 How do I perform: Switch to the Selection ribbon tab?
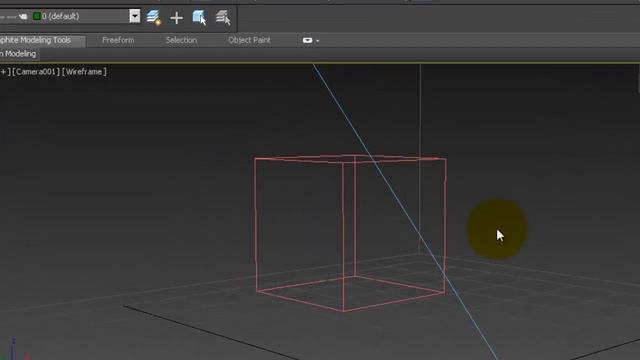(x=181, y=40)
